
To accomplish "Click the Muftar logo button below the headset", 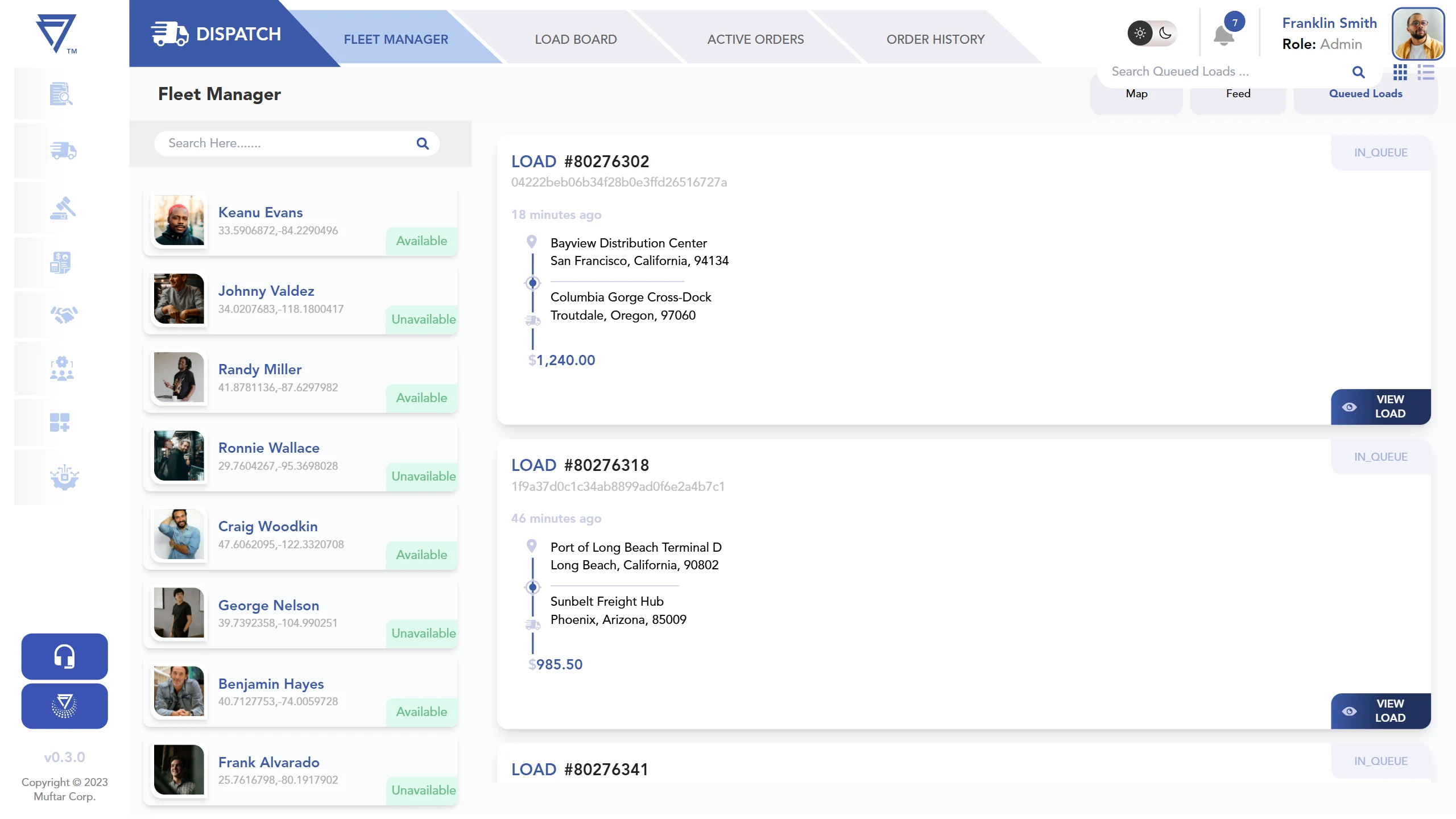I will pyautogui.click(x=64, y=706).
